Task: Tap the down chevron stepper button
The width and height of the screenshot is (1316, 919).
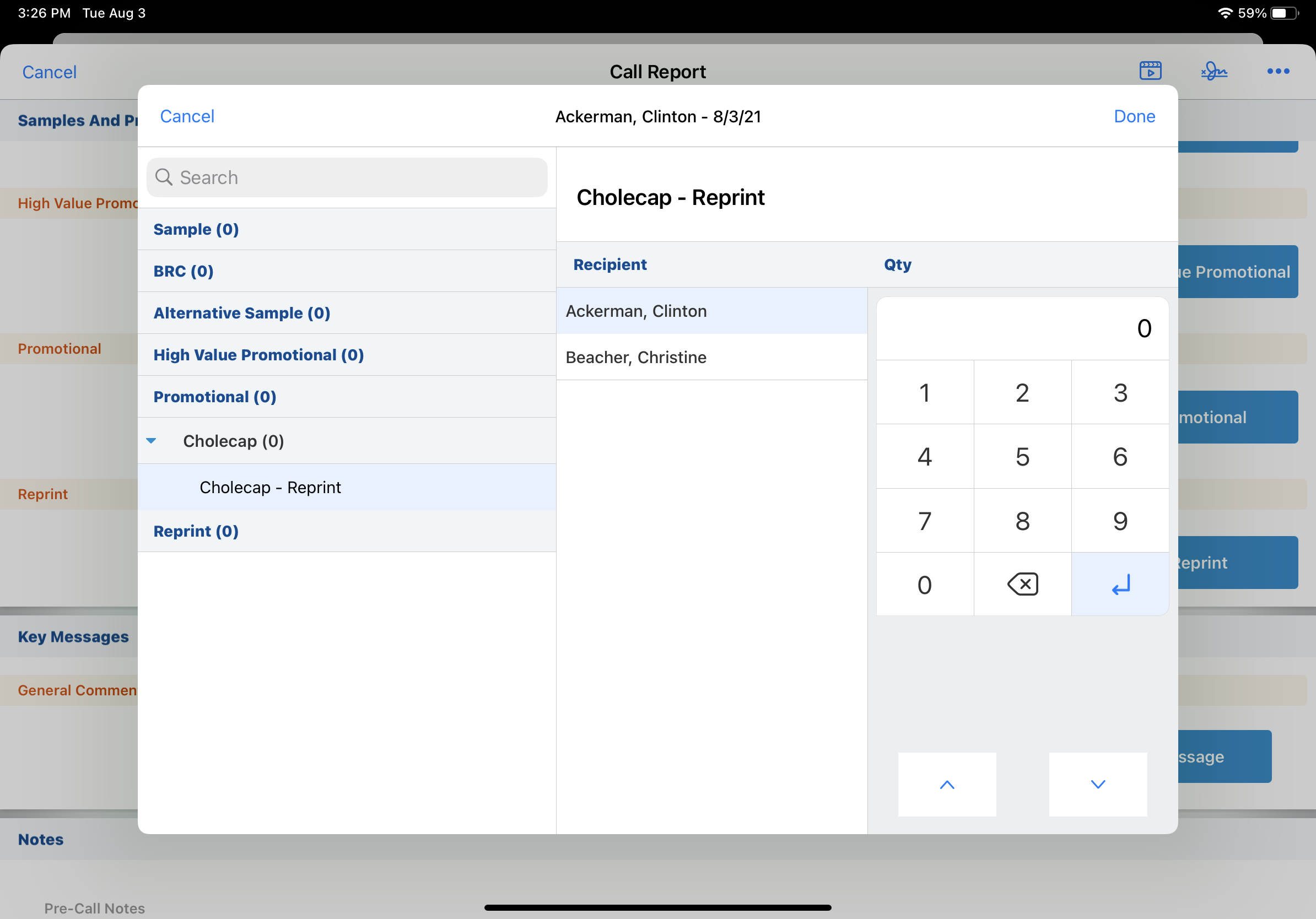Action: click(x=1098, y=785)
